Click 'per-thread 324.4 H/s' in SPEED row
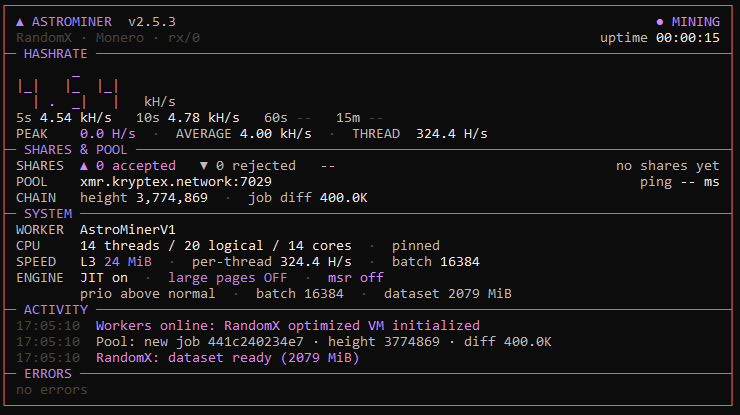The width and height of the screenshot is (740, 415). tap(272, 262)
